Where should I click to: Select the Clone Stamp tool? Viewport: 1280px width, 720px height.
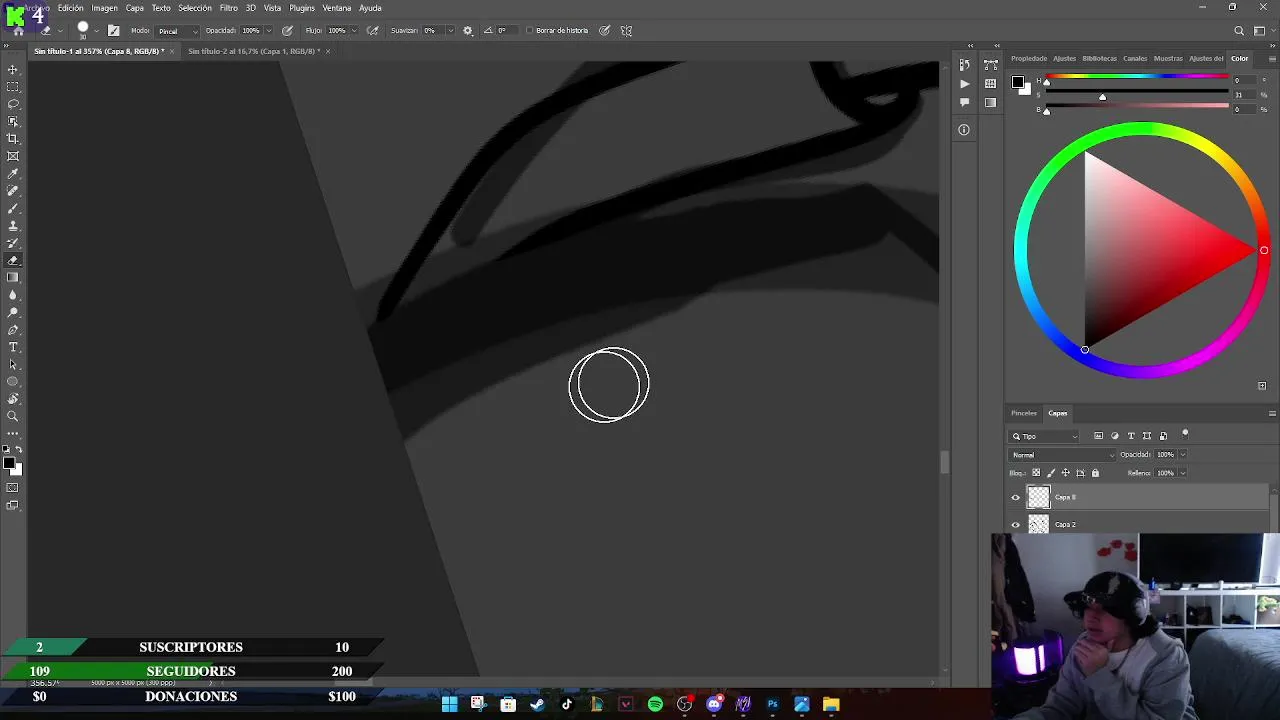pyautogui.click(x=13, y=226)
